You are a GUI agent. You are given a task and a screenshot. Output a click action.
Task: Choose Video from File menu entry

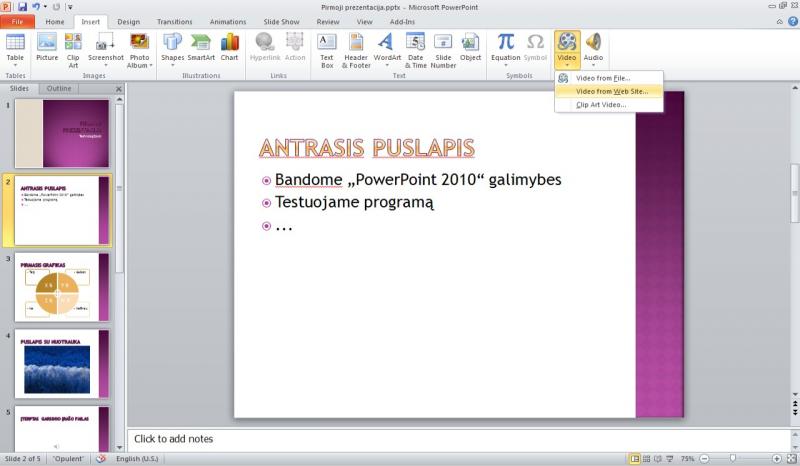tap(609, 78)
